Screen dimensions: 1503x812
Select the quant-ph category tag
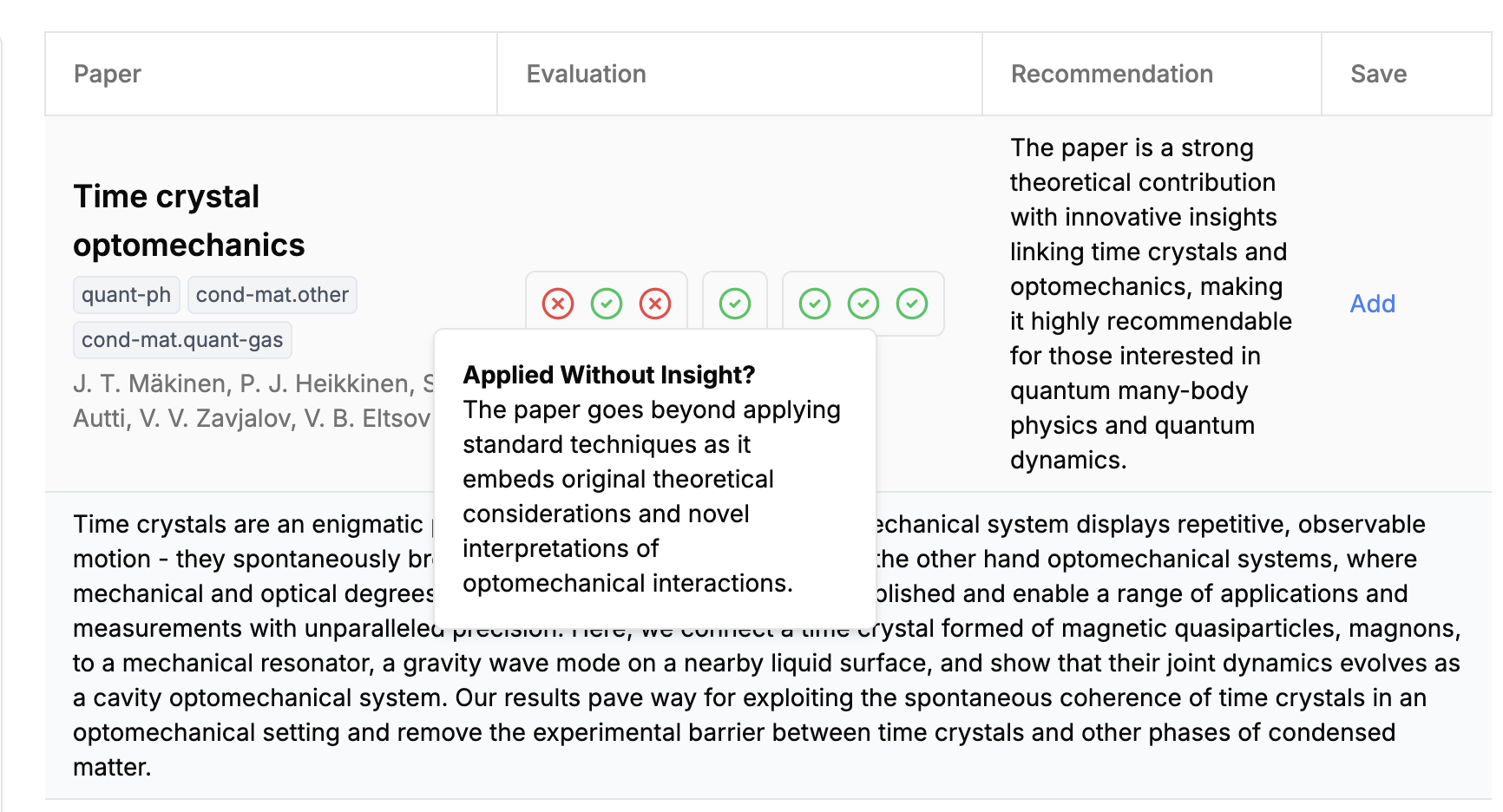click(x=127, y=295)
